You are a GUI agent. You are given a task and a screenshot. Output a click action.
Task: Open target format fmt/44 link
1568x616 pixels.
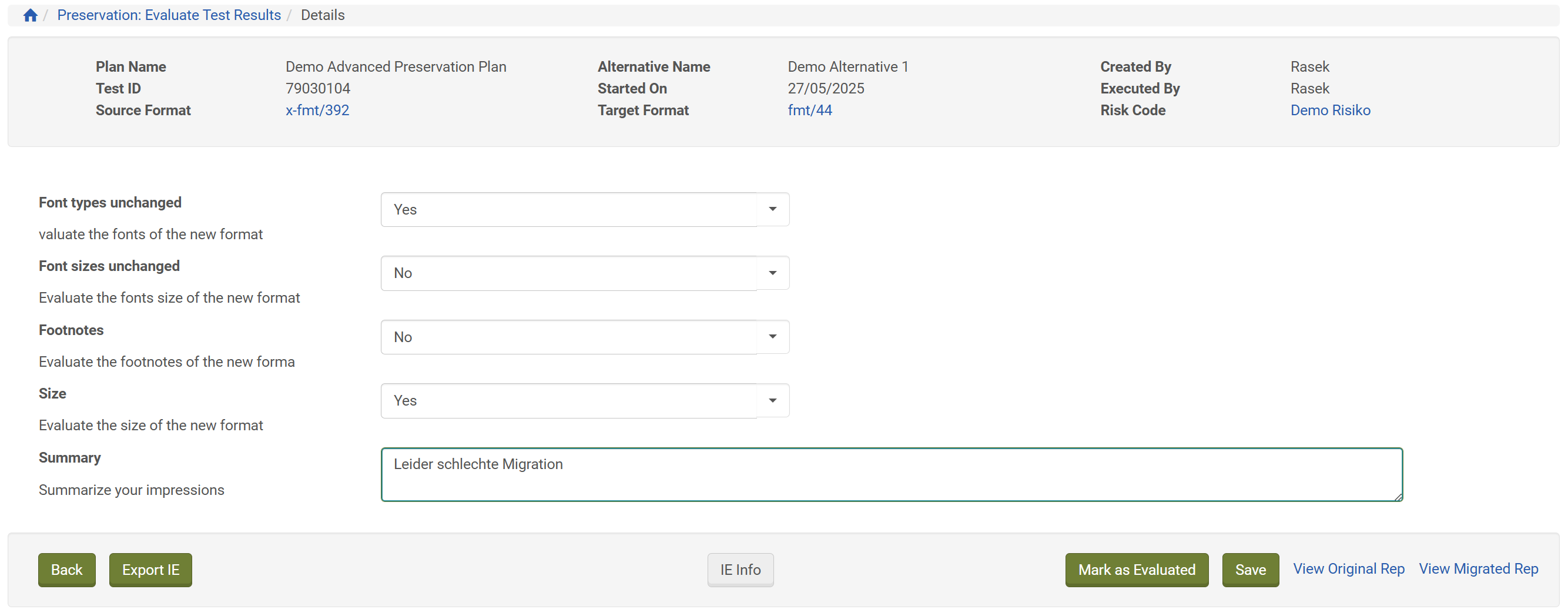pyautogui.click(x=809, y=110)
